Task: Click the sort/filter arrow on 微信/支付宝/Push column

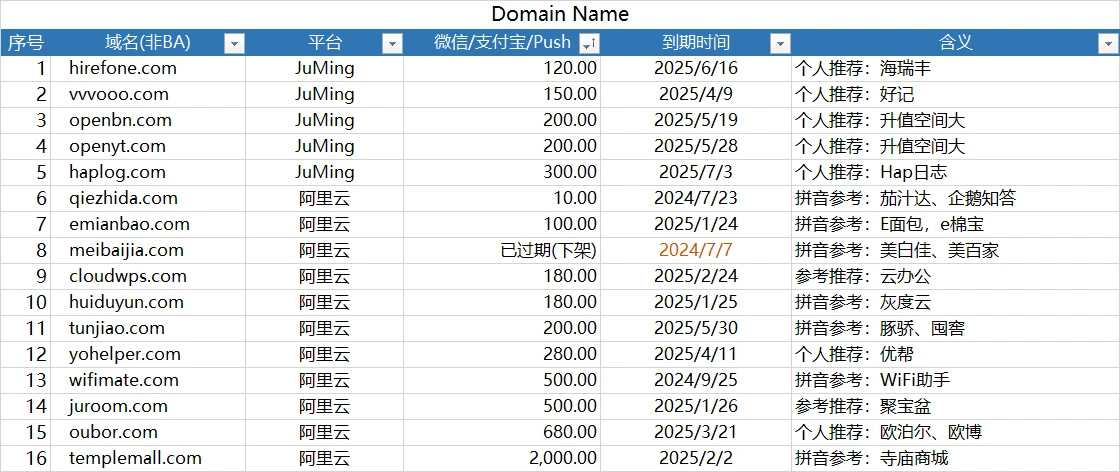Action: click(589, 43)
